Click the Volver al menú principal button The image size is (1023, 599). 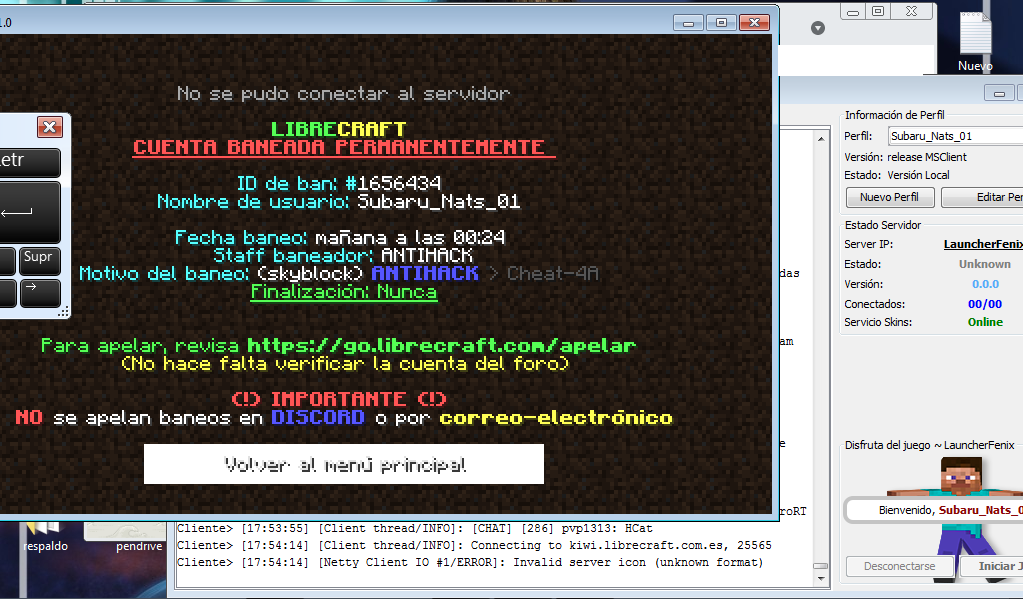tap(344, 465)
